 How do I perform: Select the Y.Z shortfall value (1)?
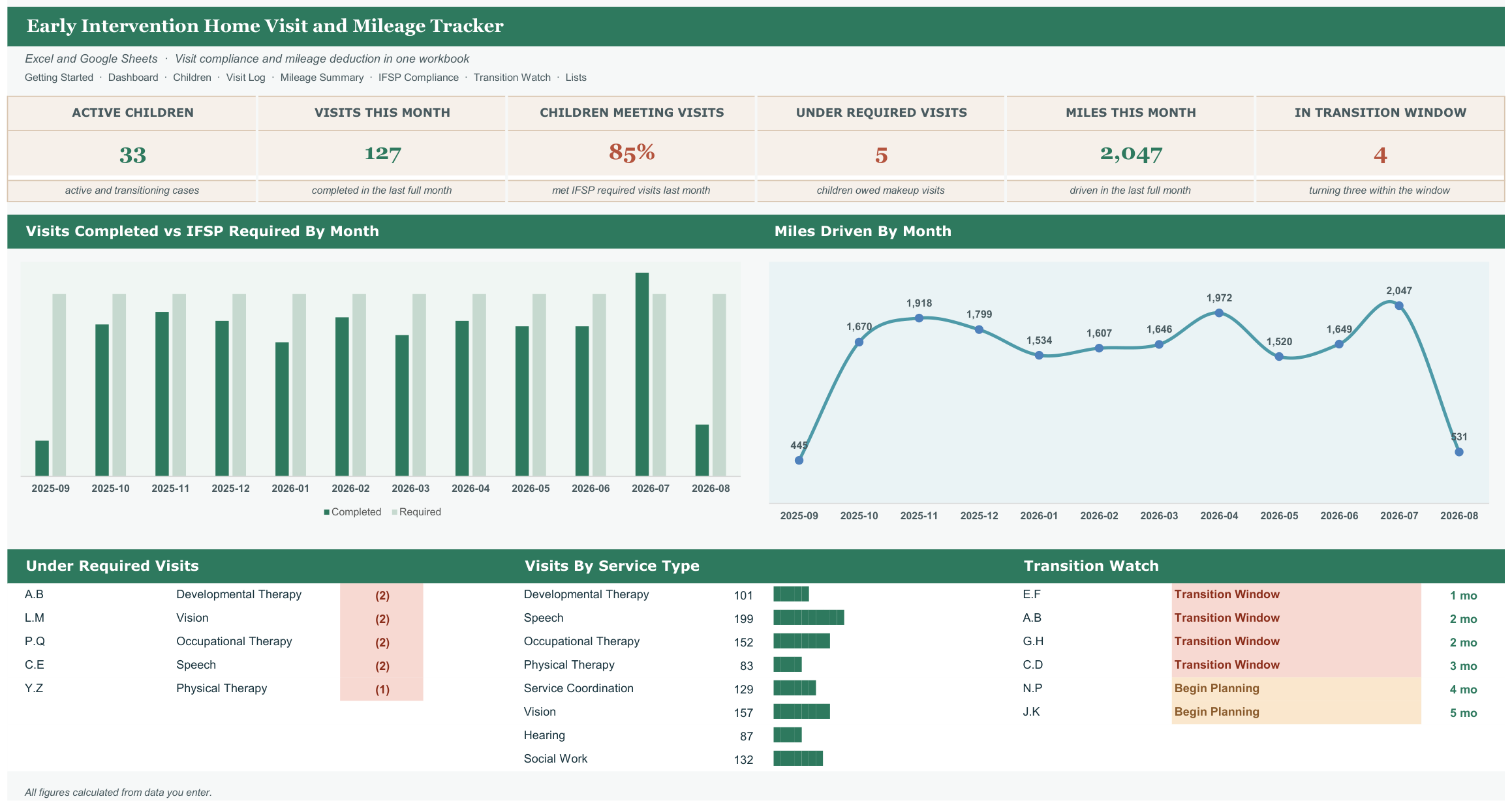point(382,690)
